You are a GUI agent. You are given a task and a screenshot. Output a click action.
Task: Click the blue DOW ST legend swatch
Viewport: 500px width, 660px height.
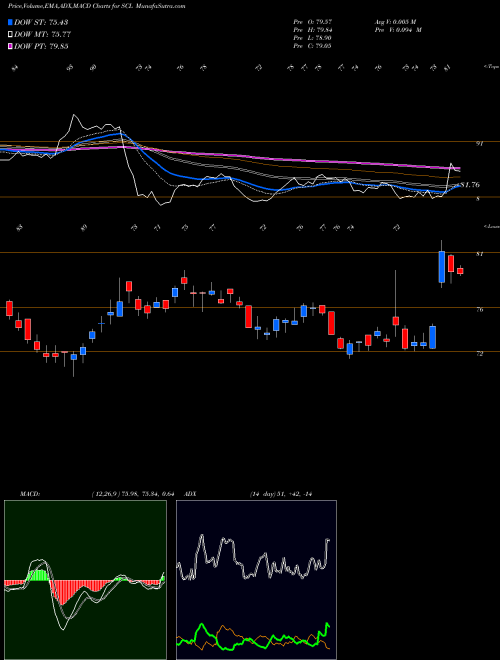pos(10,22)
